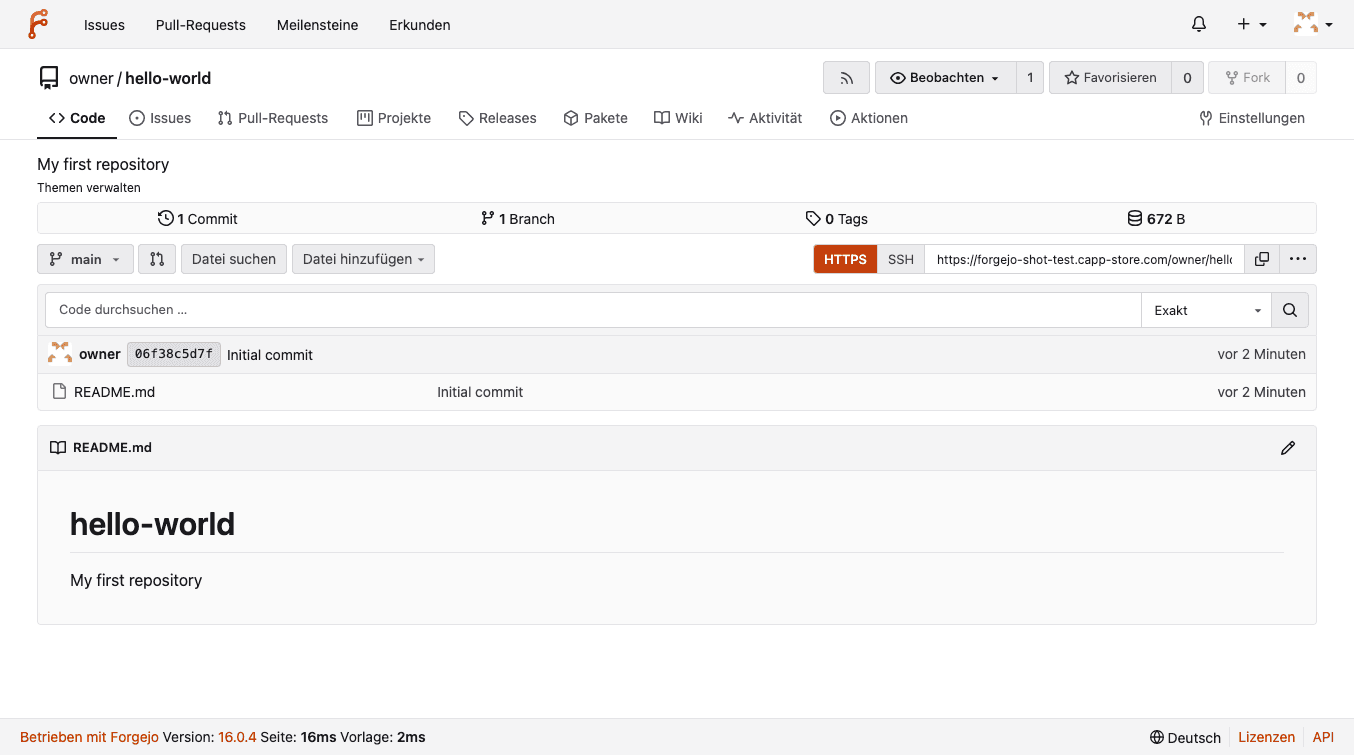Open the Releases tab
Image resolution: width=1354 pixels, height=755 pixels.
497,118
